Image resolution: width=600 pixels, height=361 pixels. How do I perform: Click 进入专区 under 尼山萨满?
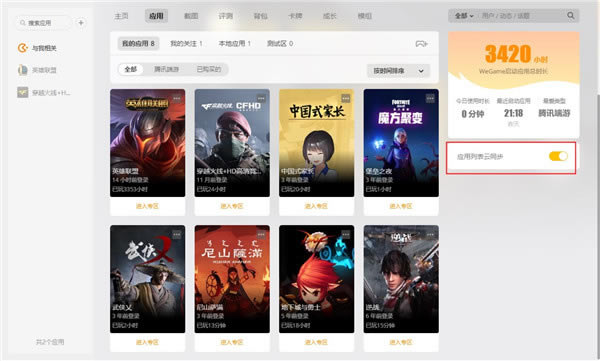tap(232, 342)
